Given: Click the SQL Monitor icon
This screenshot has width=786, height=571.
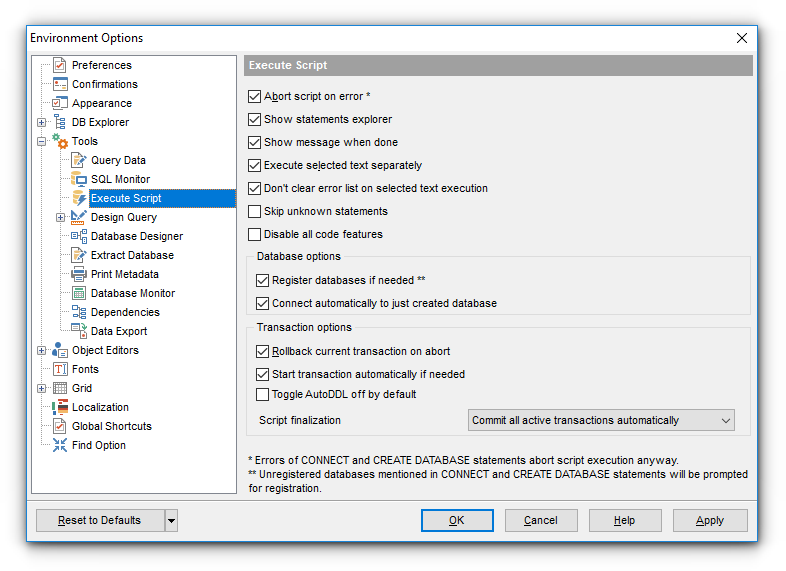Looking at the screenshot, I should 79,179.
